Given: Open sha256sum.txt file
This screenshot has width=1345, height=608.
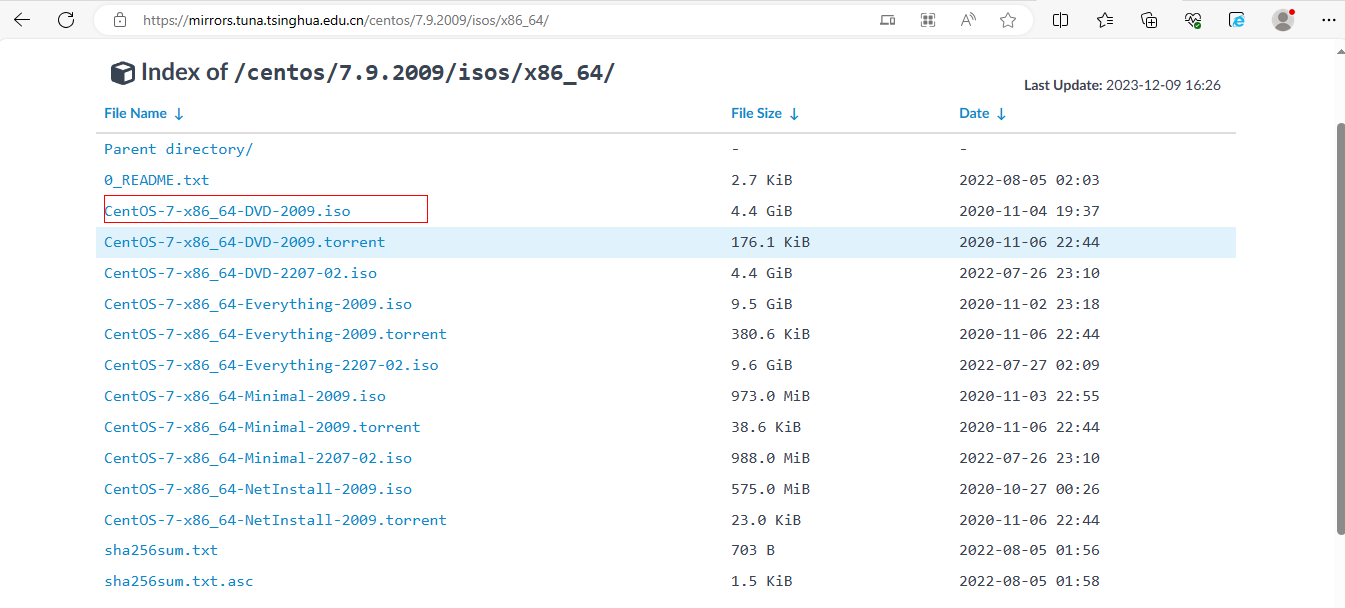Looking at the screenshot, I should pyautogui.click(x=161, y=550).
